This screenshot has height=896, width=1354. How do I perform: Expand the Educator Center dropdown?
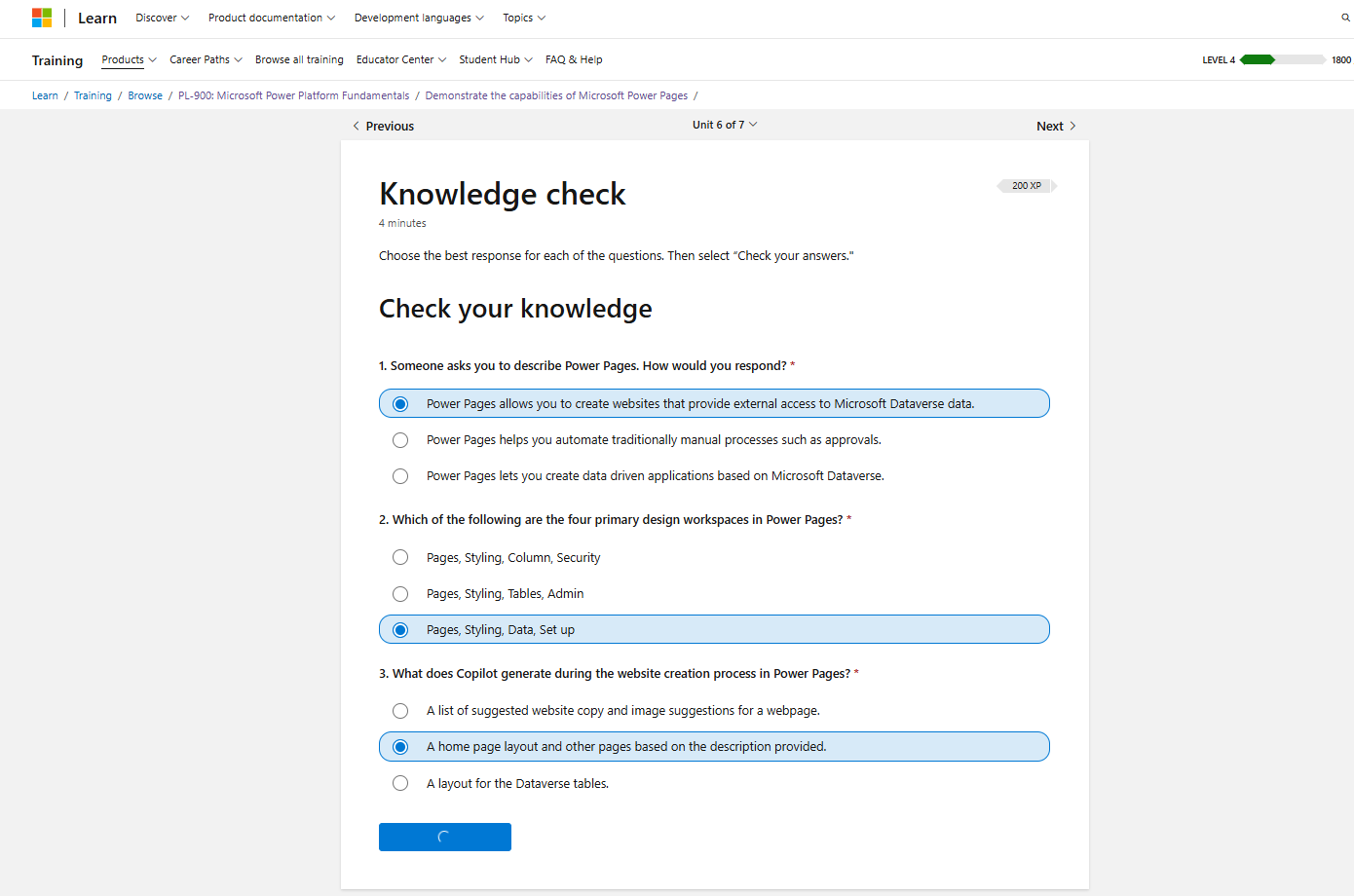pyautogui.click(x=401, y=59)
